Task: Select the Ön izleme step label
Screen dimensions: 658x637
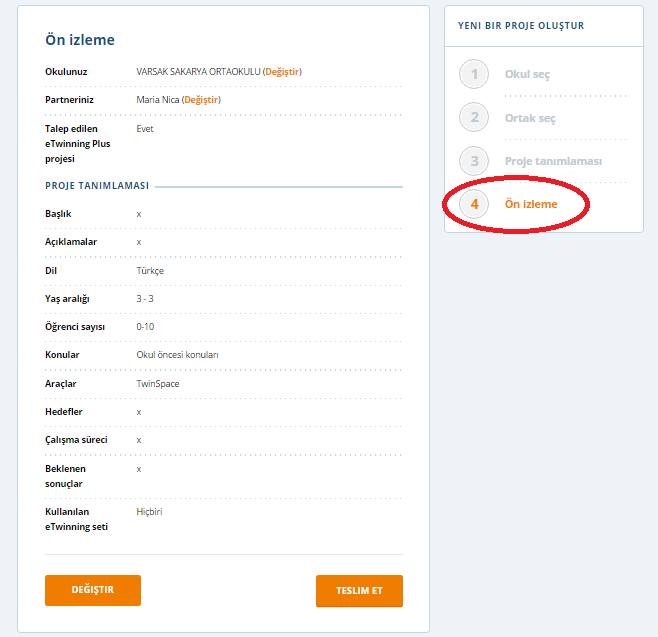Action: click(x=531, y=204)
